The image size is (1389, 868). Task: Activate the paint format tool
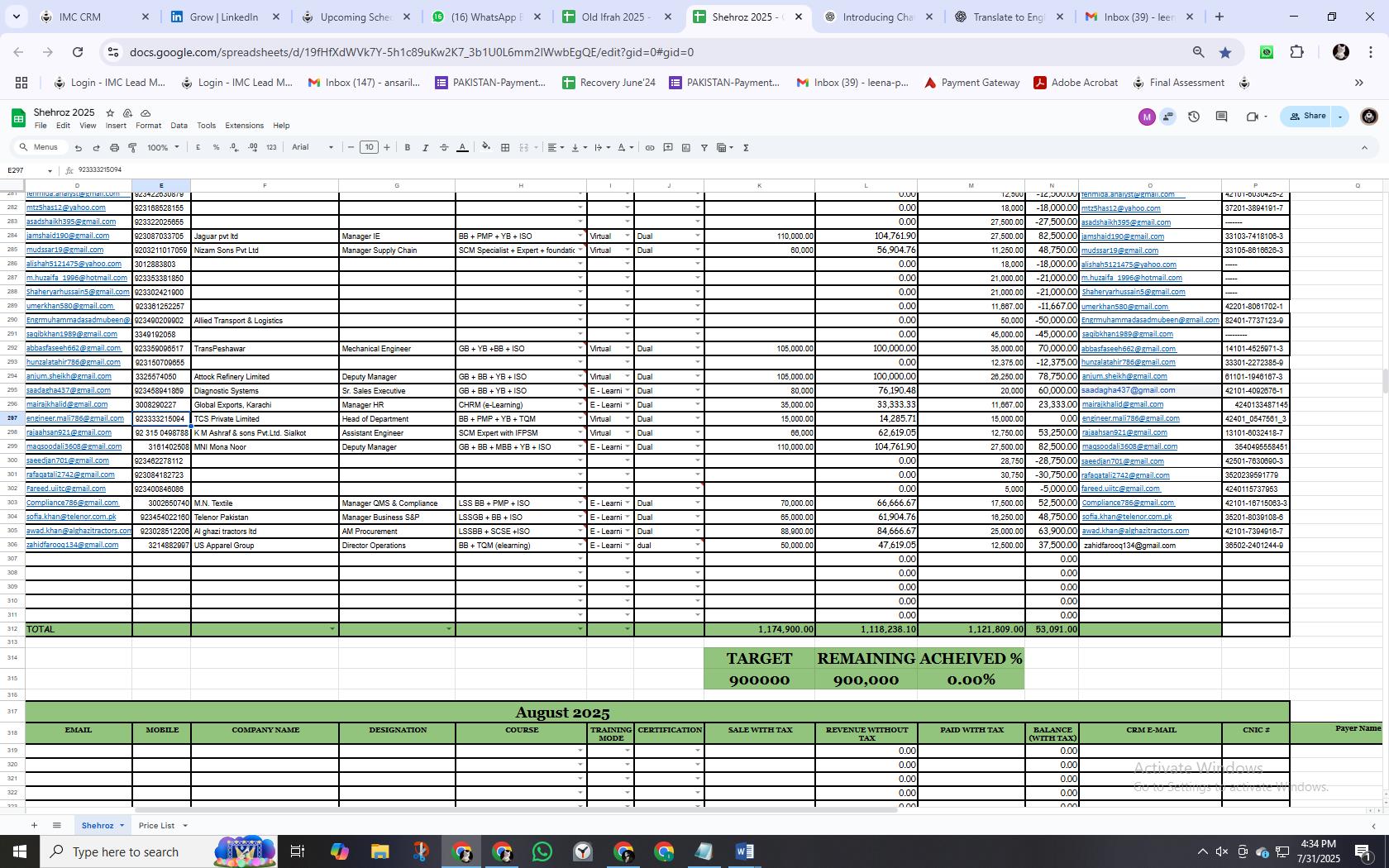pyautogui.click(x=132, y=148)
